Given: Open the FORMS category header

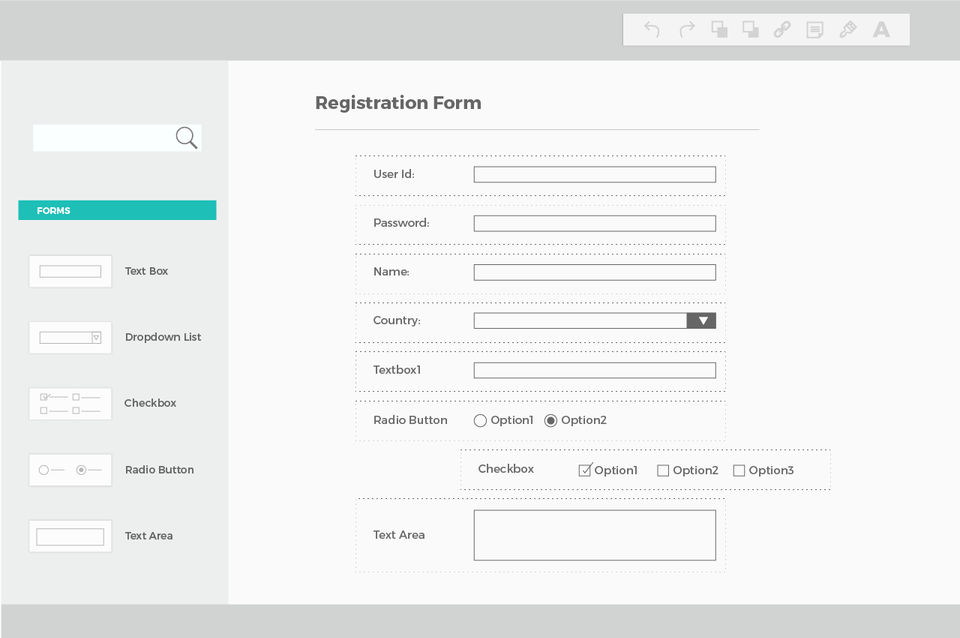Looking at the screenshot, I should (117, 210).
